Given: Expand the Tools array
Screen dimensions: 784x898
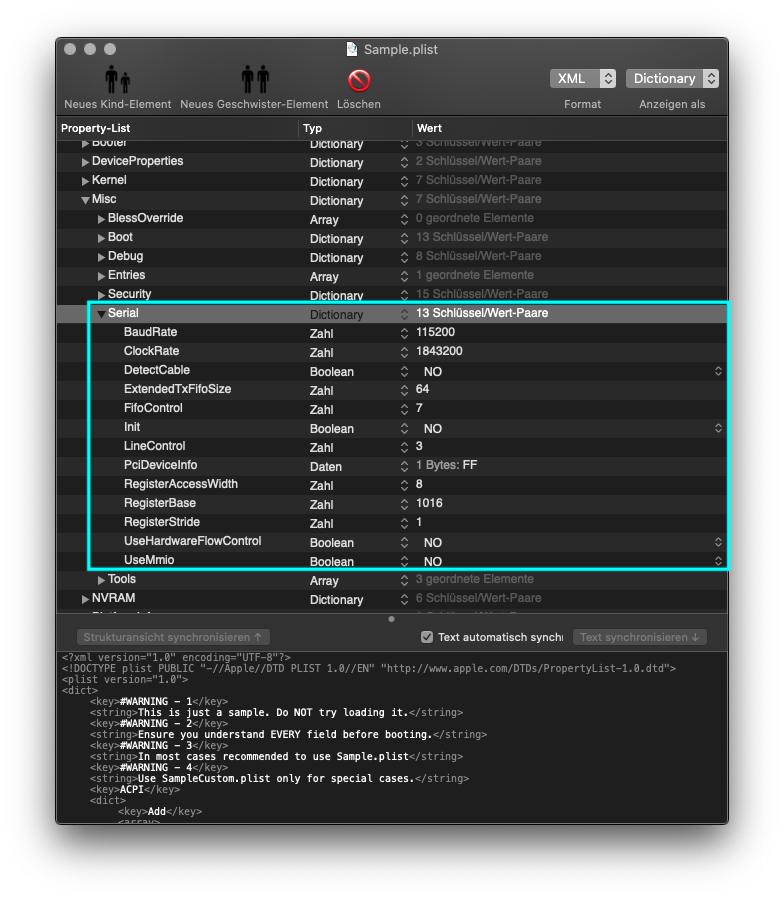Looking at the screenshot, I should [x=101, y=580].
